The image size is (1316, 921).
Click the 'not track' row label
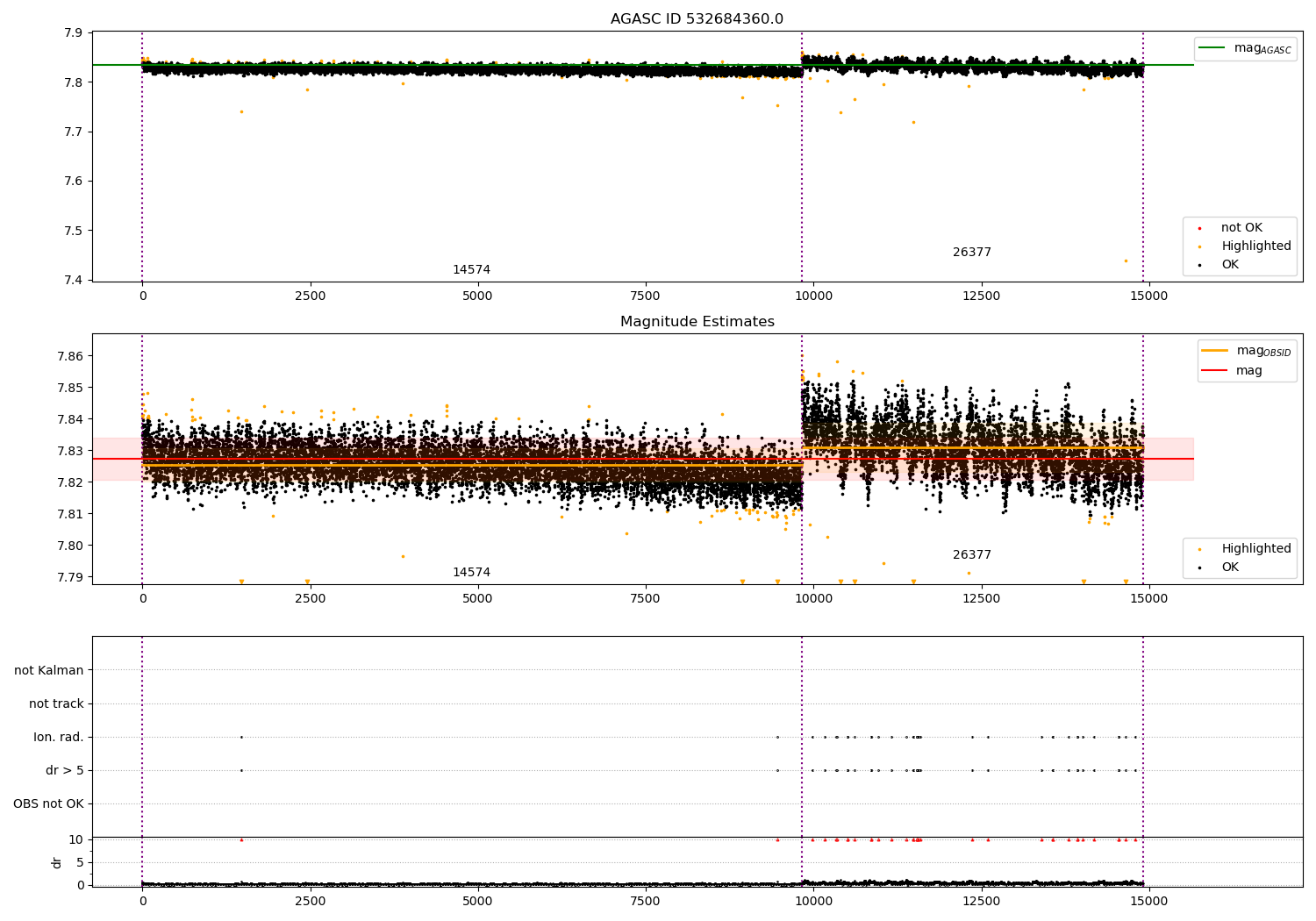point(56,704)
